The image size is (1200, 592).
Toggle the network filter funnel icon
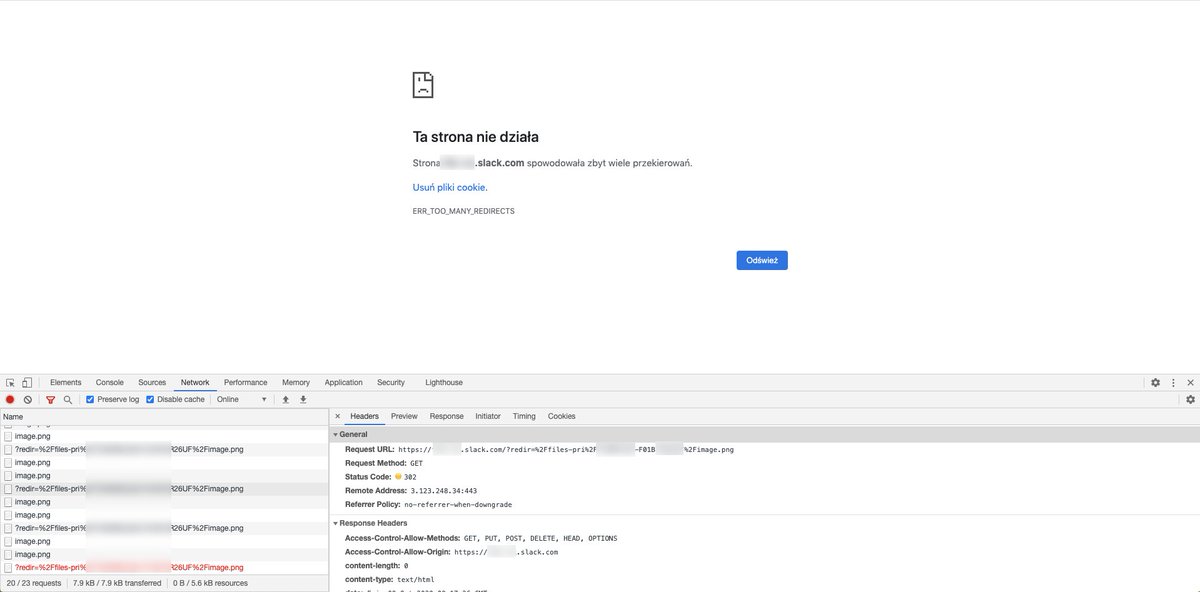coord(50,399)
